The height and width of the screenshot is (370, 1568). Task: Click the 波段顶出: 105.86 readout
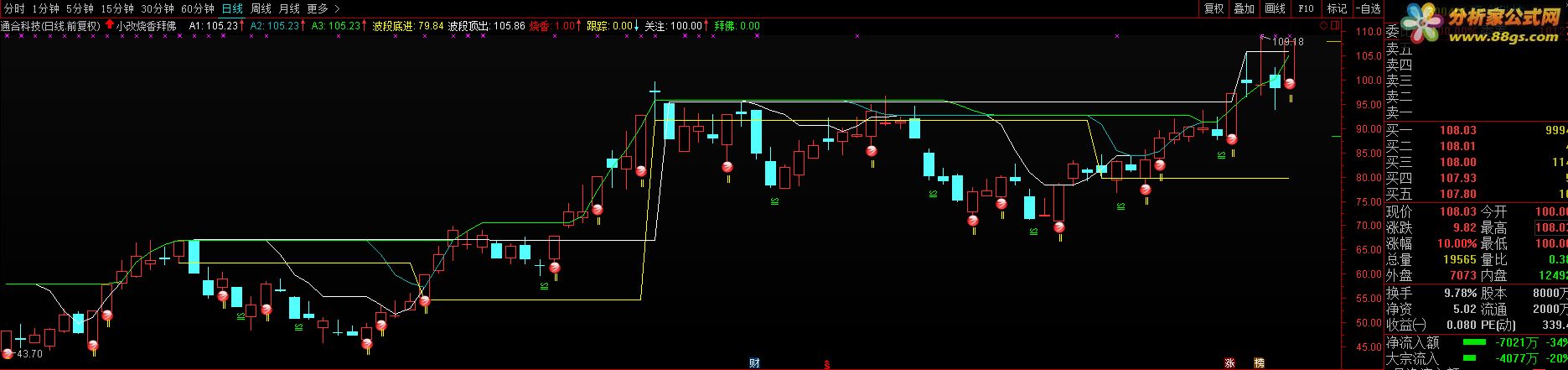point(486,26)
